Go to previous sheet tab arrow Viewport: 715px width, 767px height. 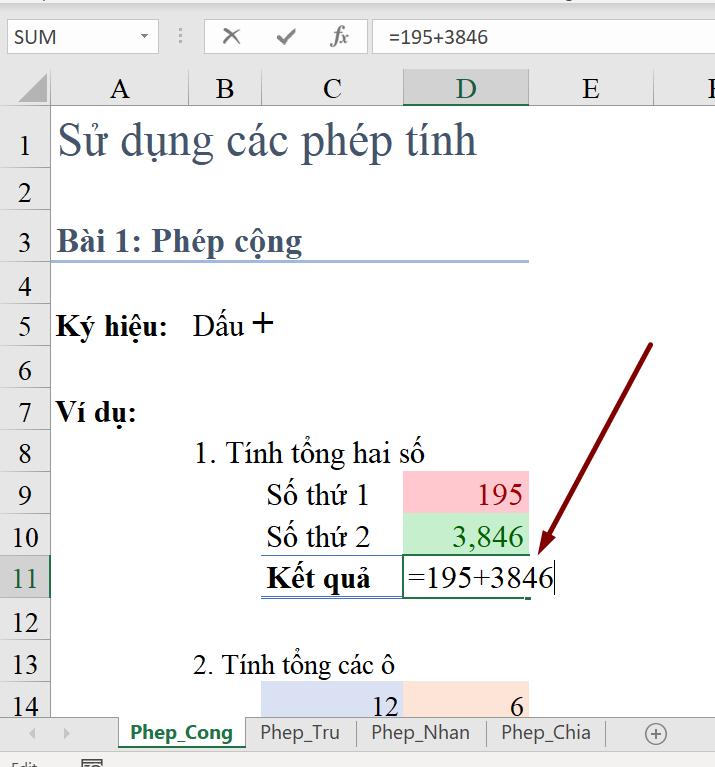[x=32, y=733]
